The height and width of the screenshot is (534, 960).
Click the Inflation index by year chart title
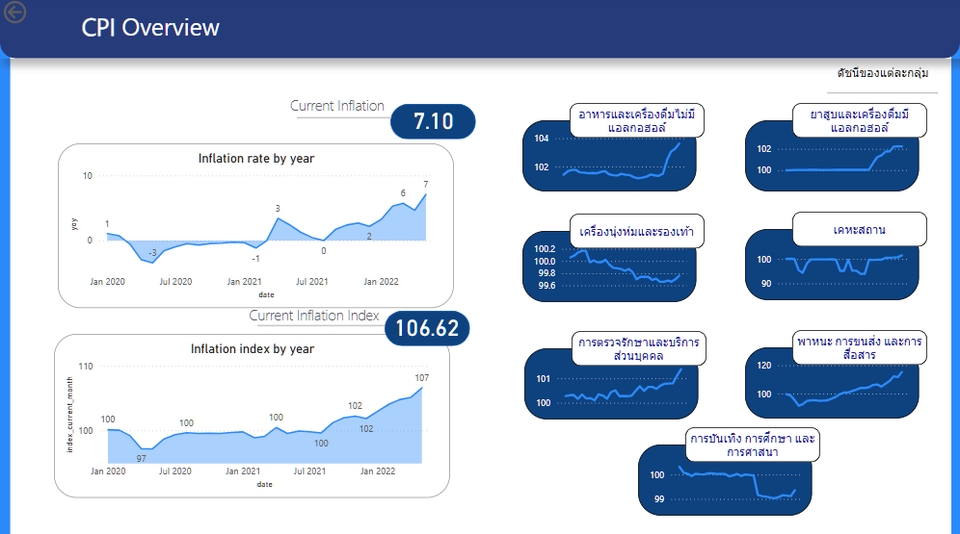[x=252, y=348]
